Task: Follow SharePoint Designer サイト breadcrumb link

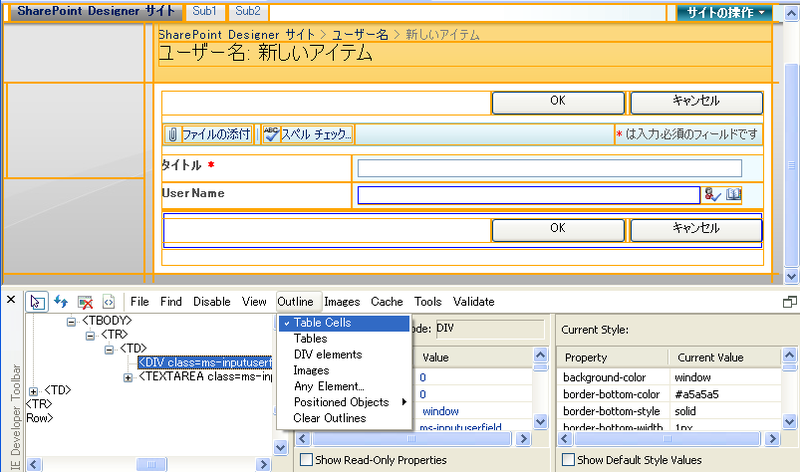Action: pyautogui.click(x=237, y=35)
